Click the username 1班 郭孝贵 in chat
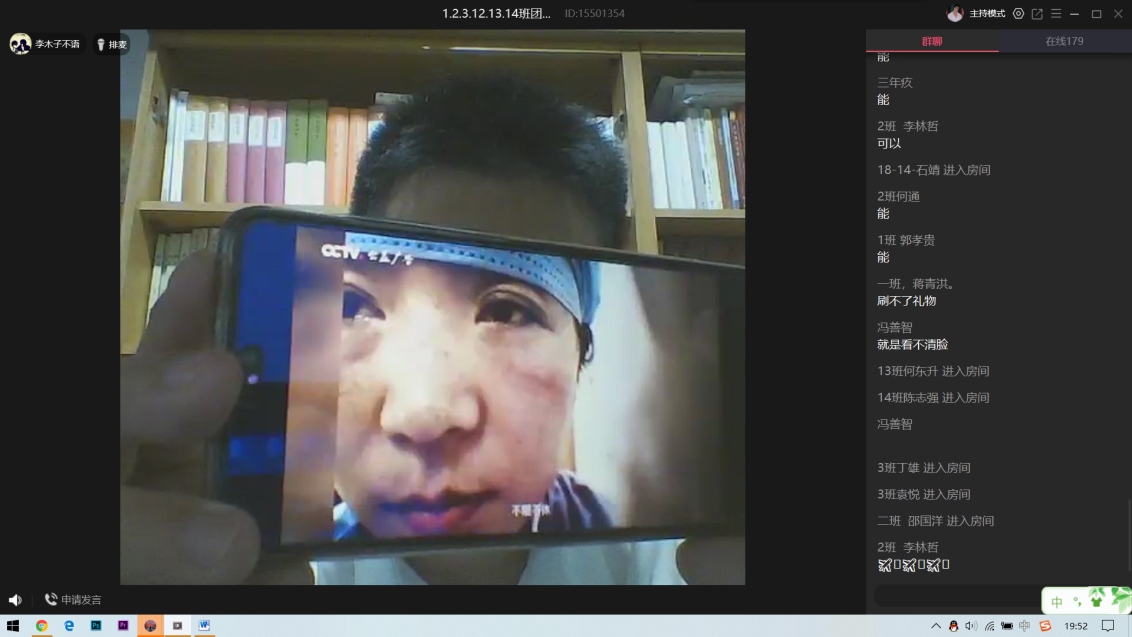 (x=906, y=240)
